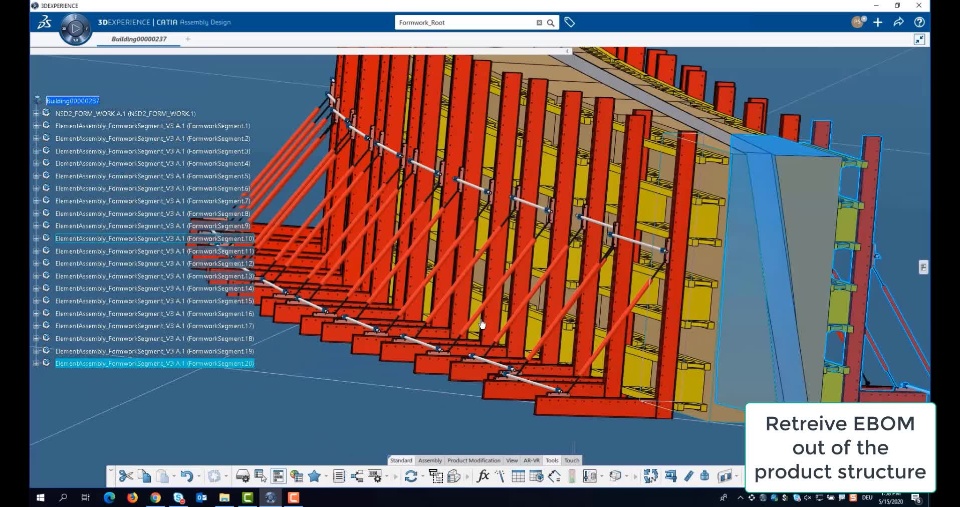Select FormworkSegment.10 tree item
Viewport: 960px width, 507px height.
tap(154, 238)
